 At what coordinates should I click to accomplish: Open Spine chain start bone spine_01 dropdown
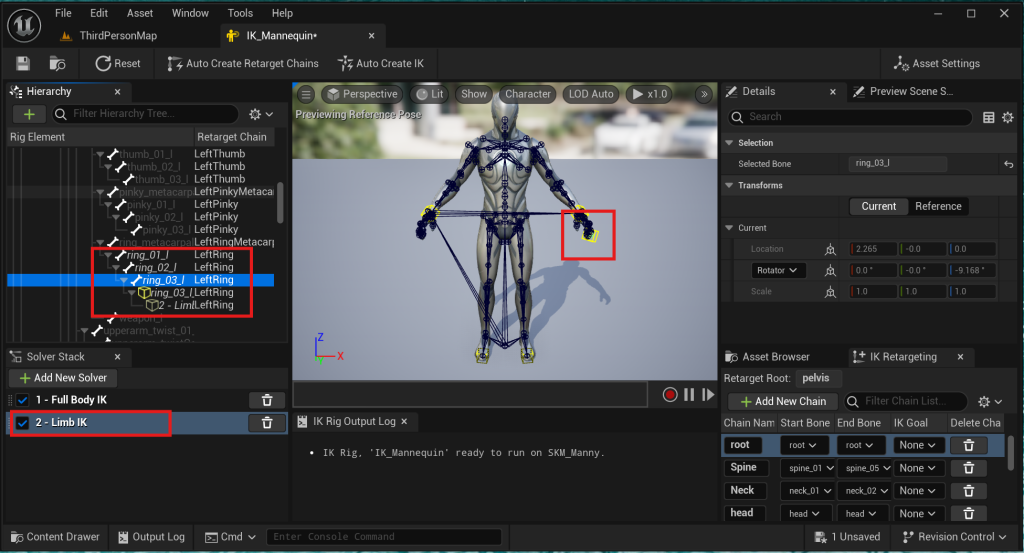(808, 468)
